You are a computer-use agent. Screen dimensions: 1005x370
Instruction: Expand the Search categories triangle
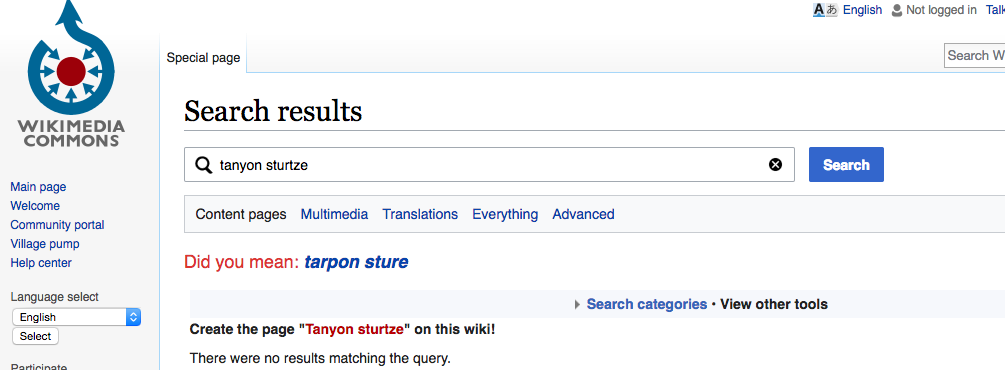[577, 305]
